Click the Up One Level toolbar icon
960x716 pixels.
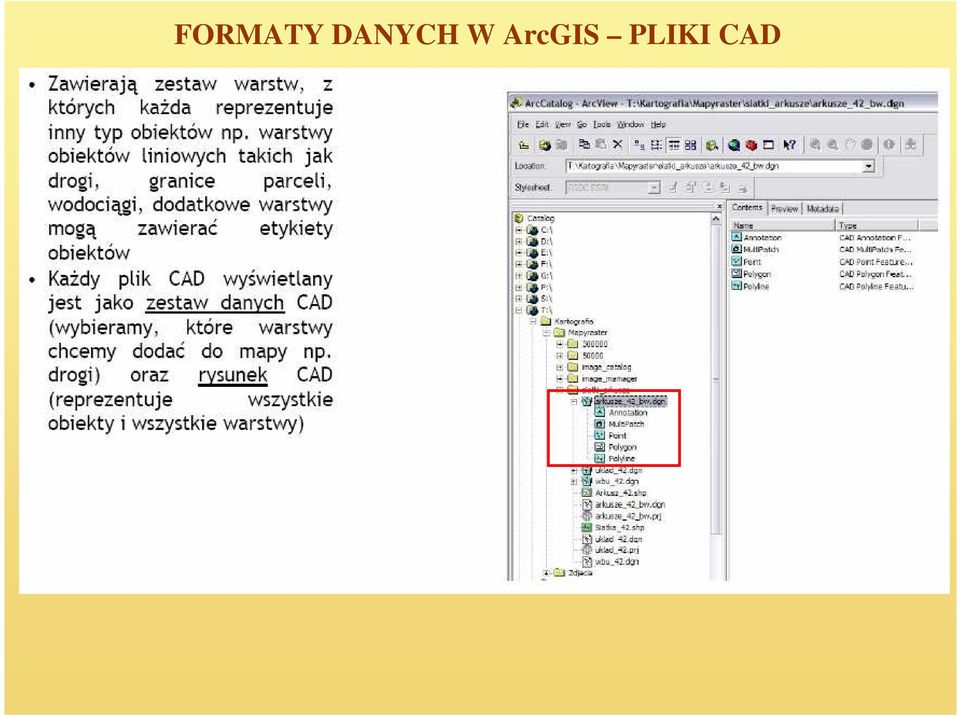pos(524,145)
